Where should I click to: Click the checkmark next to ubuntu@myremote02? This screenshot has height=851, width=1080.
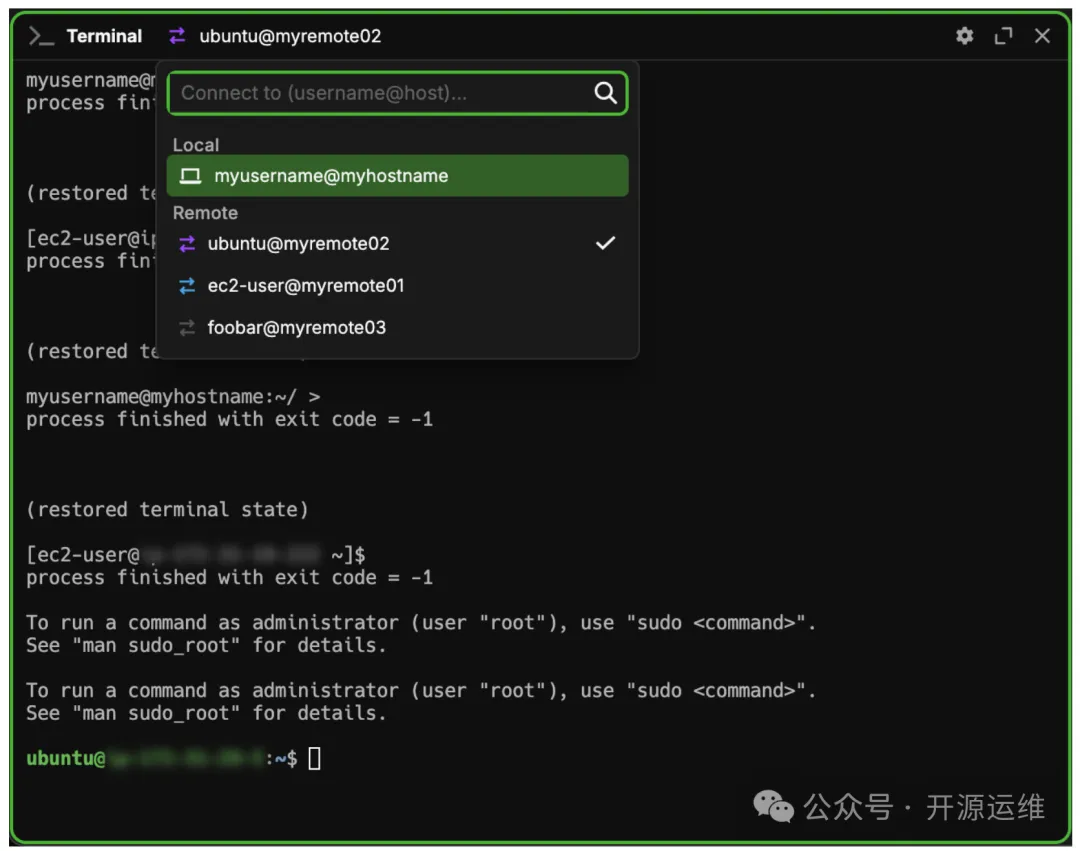click(605, 243)
